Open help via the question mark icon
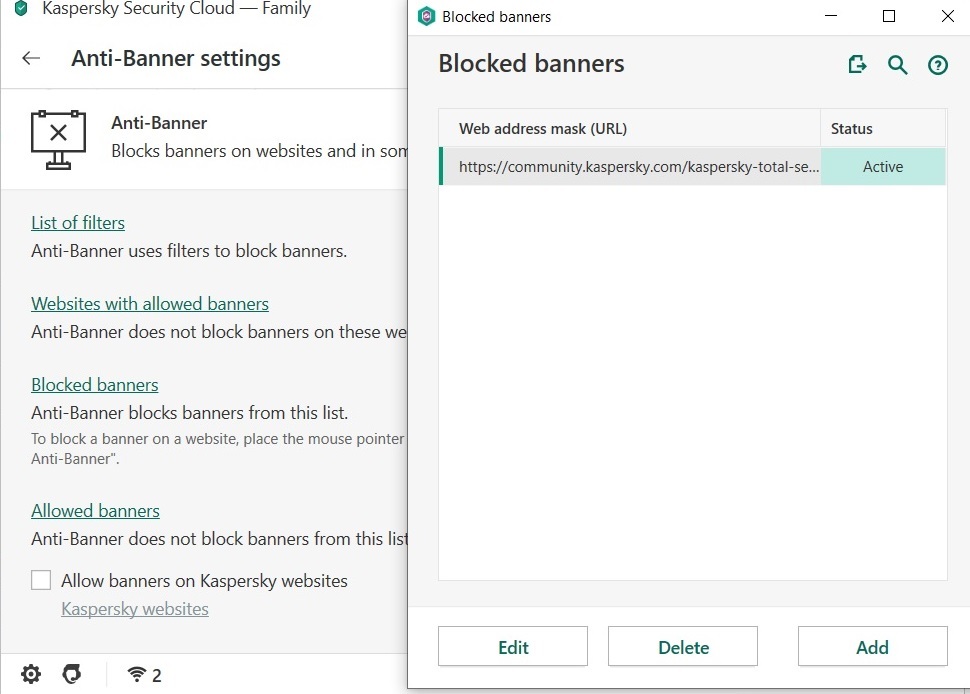Viewport: 970px width, 694px height. point(938,65)
